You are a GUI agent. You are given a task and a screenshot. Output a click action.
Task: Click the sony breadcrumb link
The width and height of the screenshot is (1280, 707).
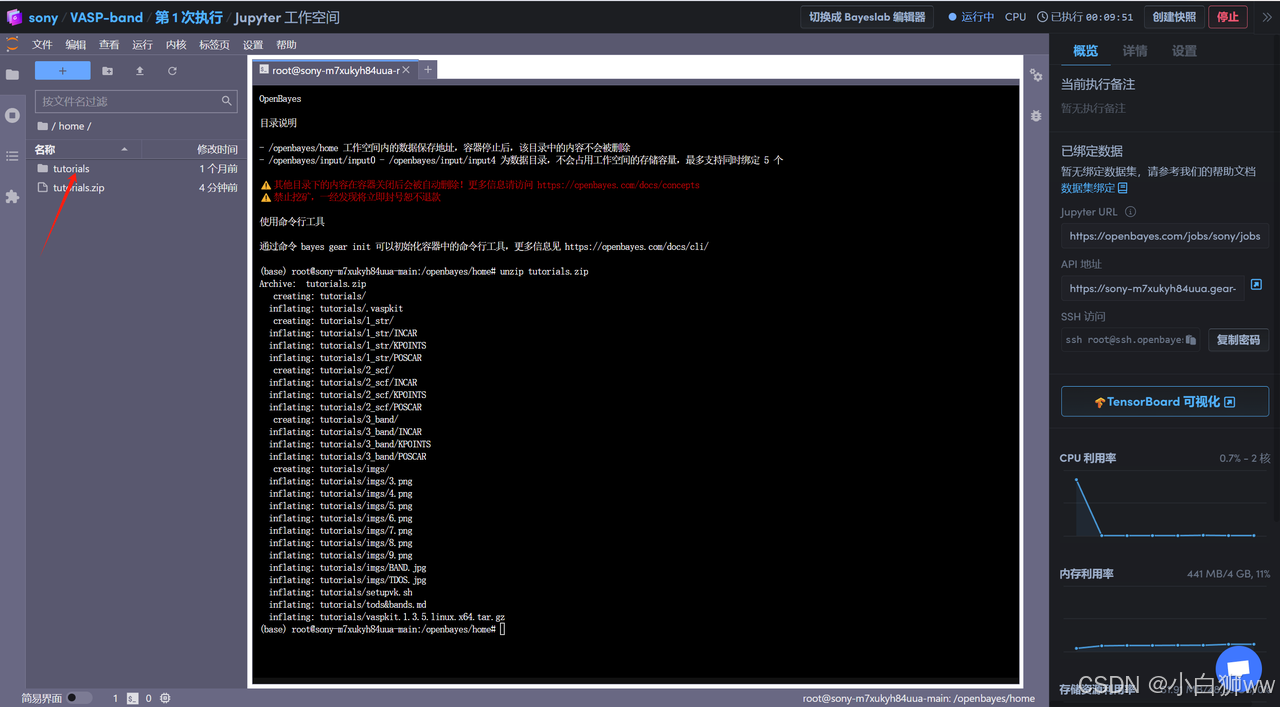pyautogui.click(x=43, y=18)
